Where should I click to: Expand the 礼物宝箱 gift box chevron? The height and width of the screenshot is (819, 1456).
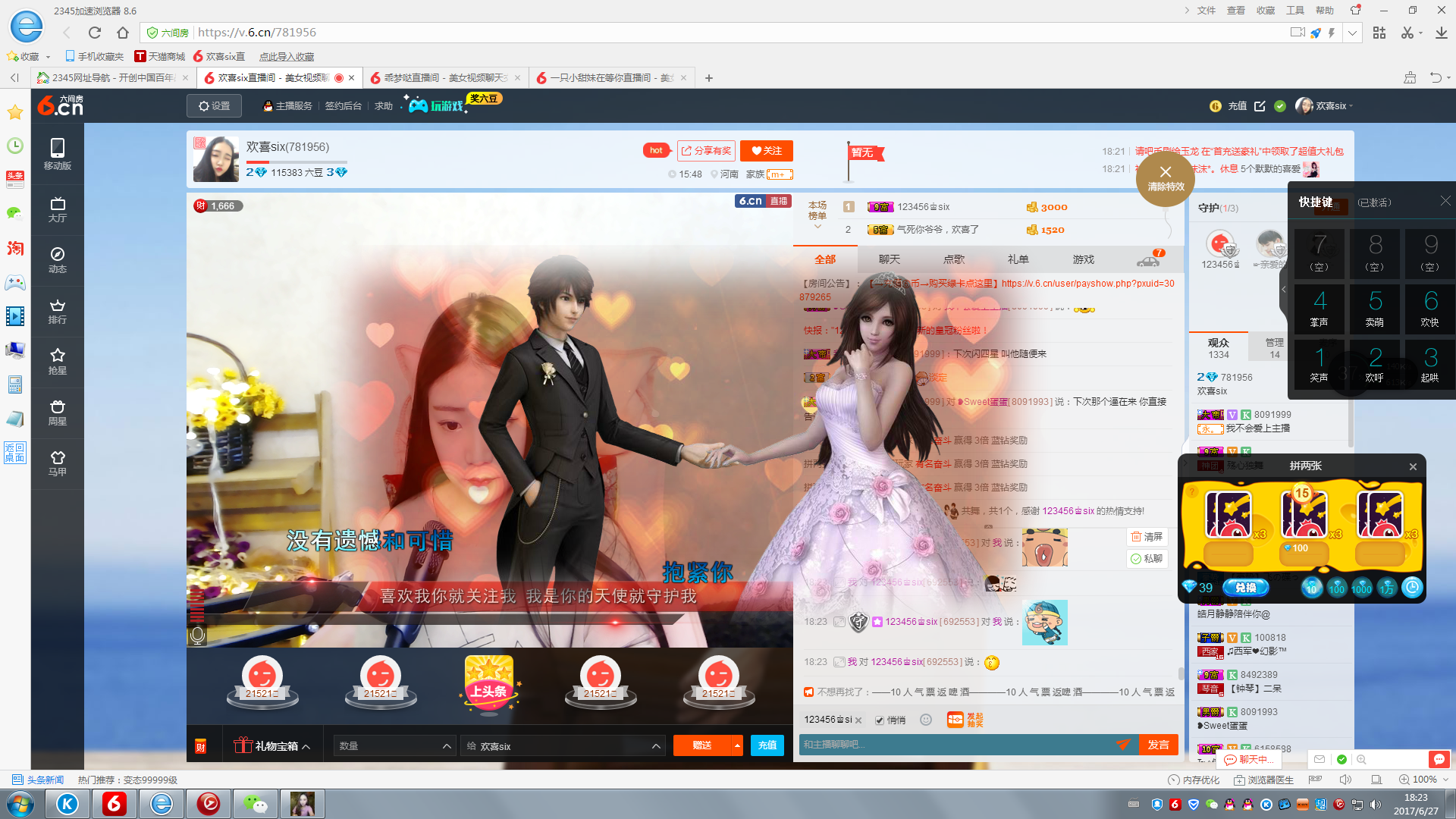point(306,747)
